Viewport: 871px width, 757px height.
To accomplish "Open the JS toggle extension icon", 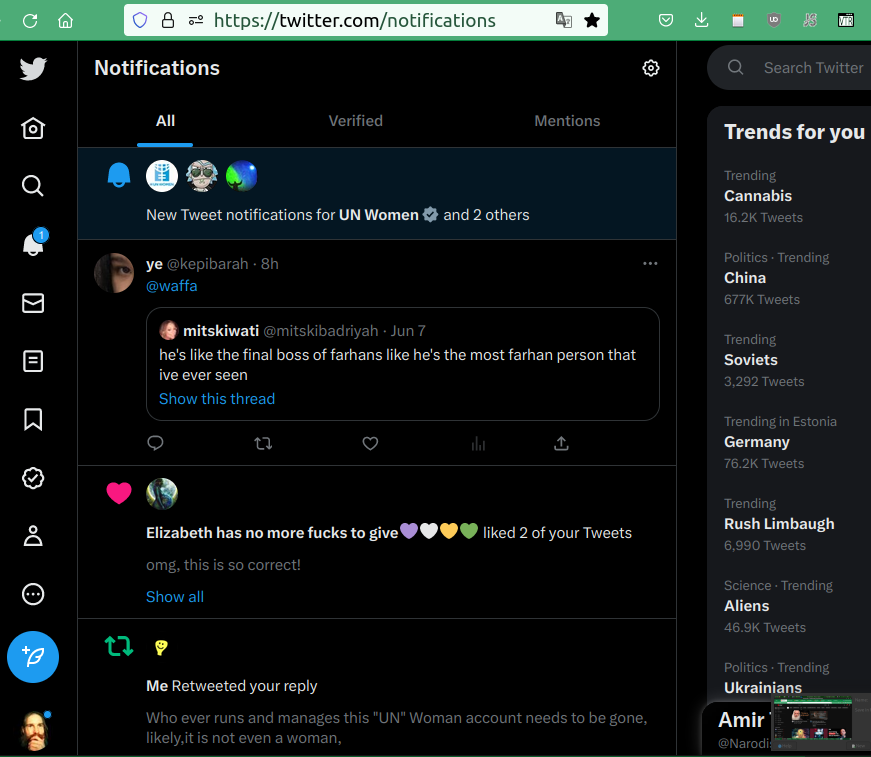I will click(x=810, y=21).
